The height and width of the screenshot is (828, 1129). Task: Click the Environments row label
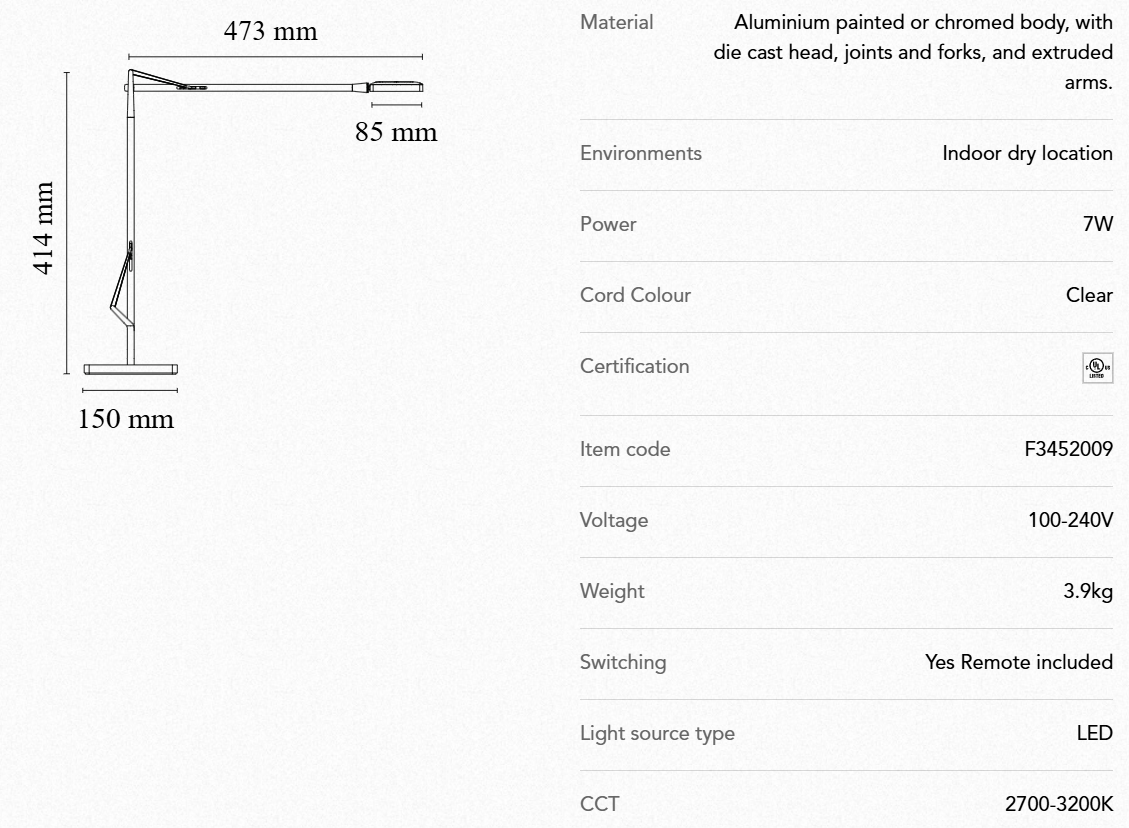(x=641, y=154)
